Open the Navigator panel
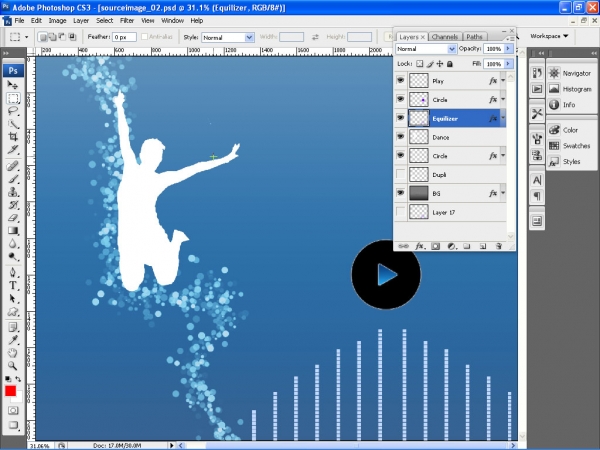Viewport: 600px width, 450px height. 570,73
